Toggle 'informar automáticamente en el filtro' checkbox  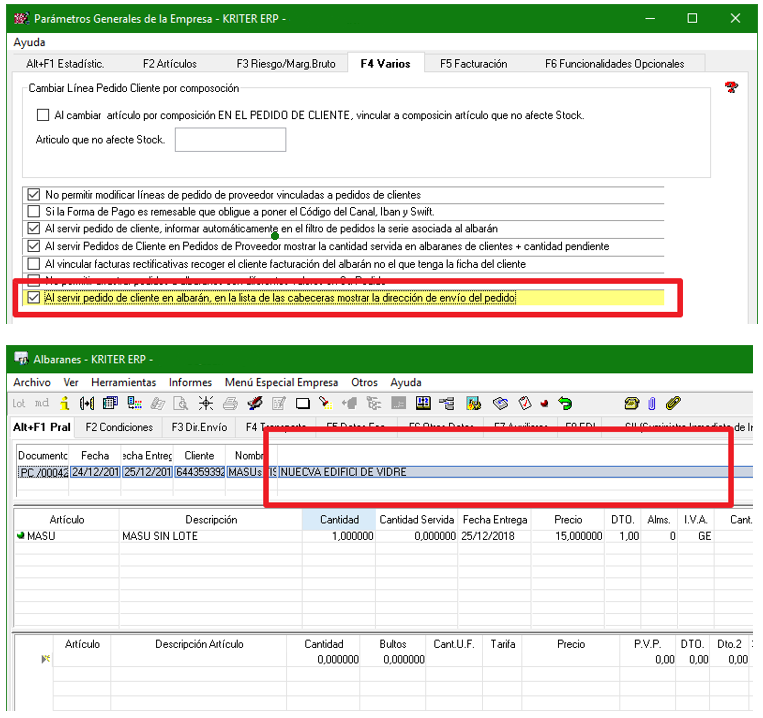(34, 228)
